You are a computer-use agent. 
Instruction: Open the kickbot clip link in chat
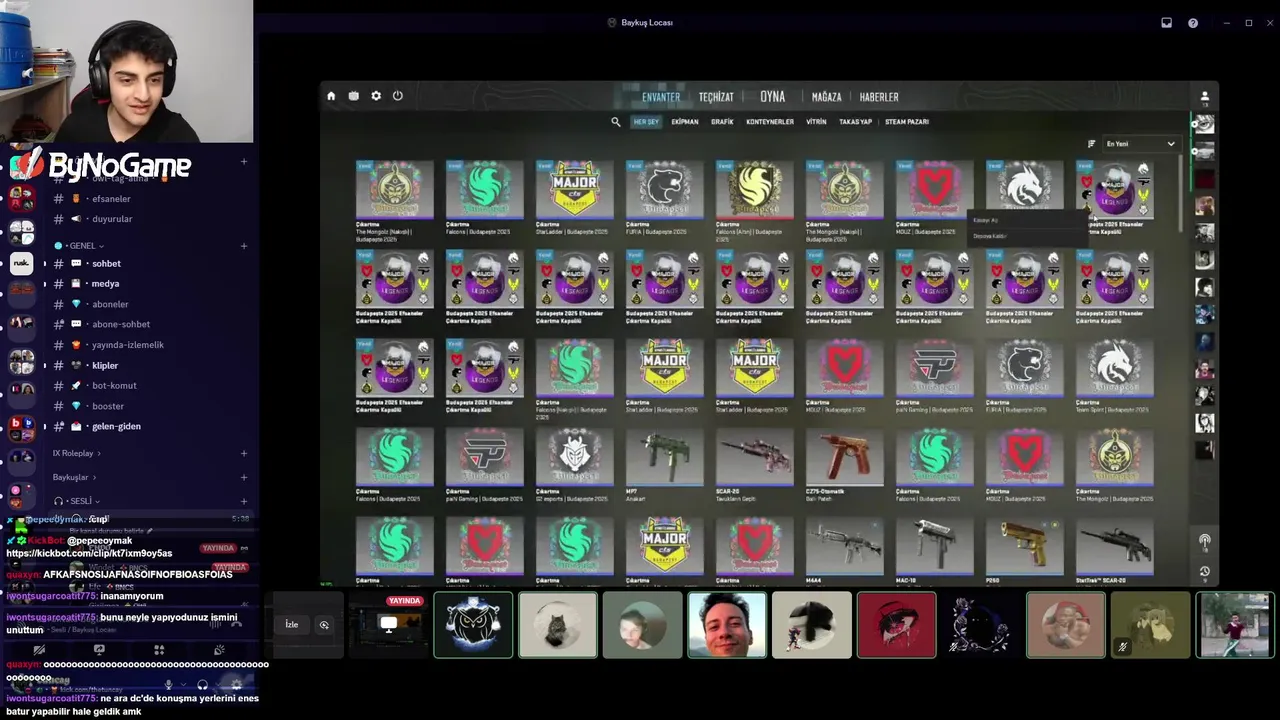[89, 553]
